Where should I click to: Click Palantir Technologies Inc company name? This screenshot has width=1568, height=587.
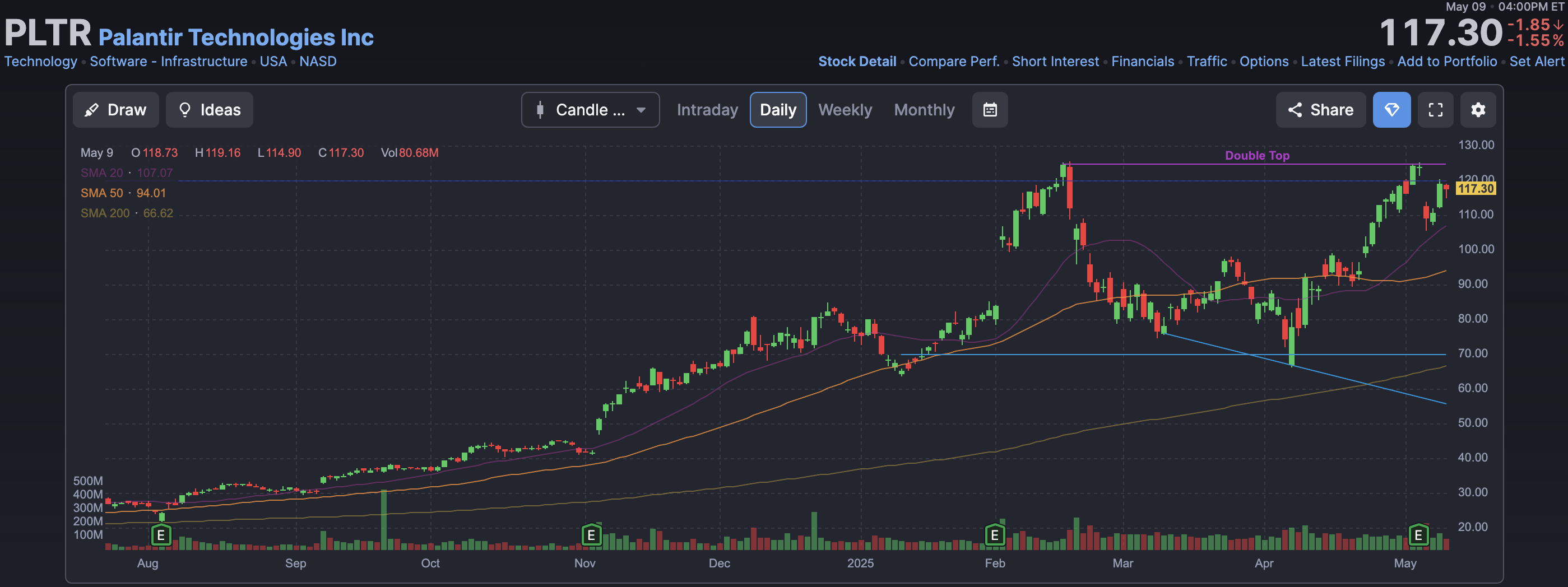(236, 37)
